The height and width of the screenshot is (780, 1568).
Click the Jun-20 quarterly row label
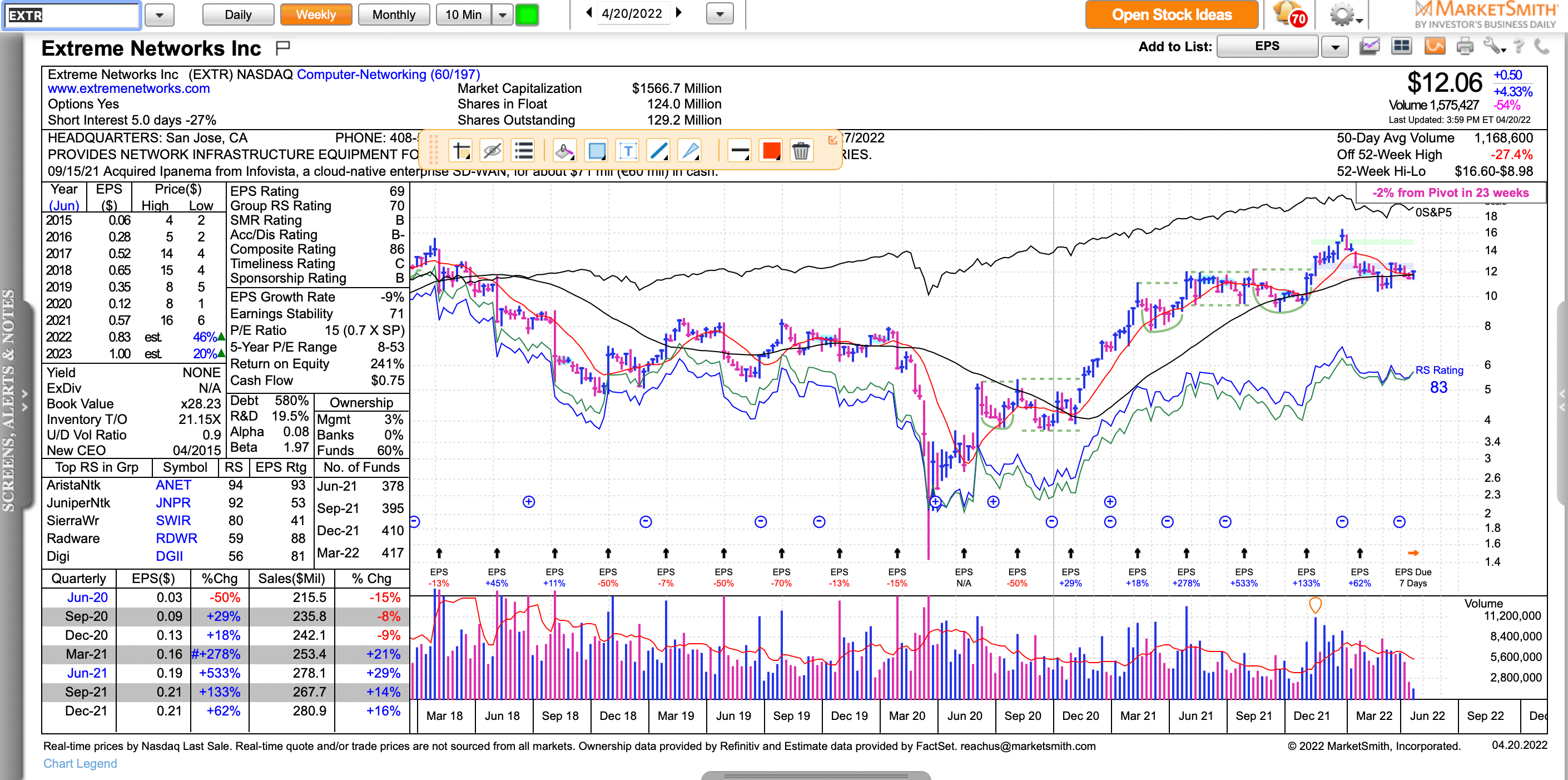click(x=87, y=598)
